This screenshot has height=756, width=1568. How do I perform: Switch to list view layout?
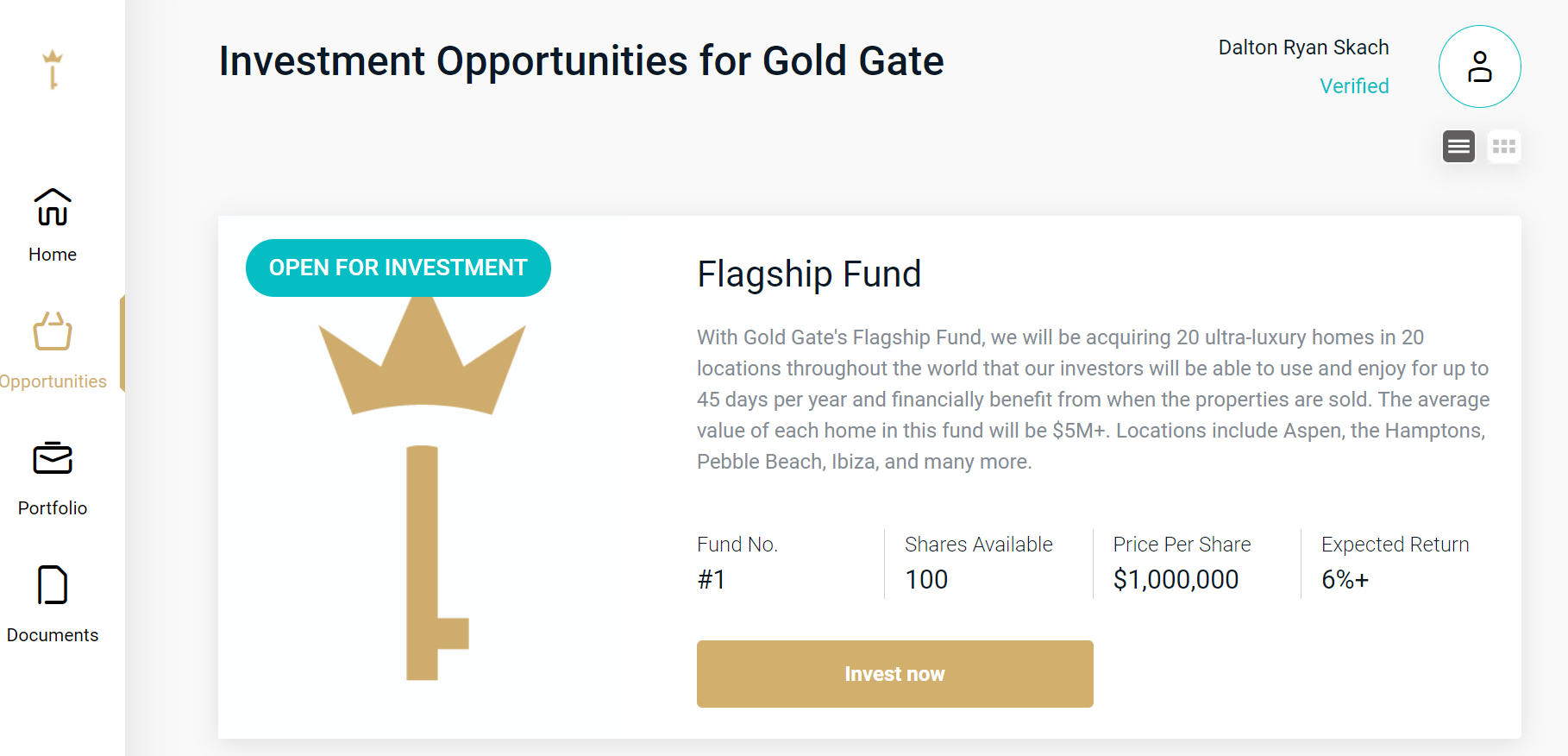pos(1458,147)
